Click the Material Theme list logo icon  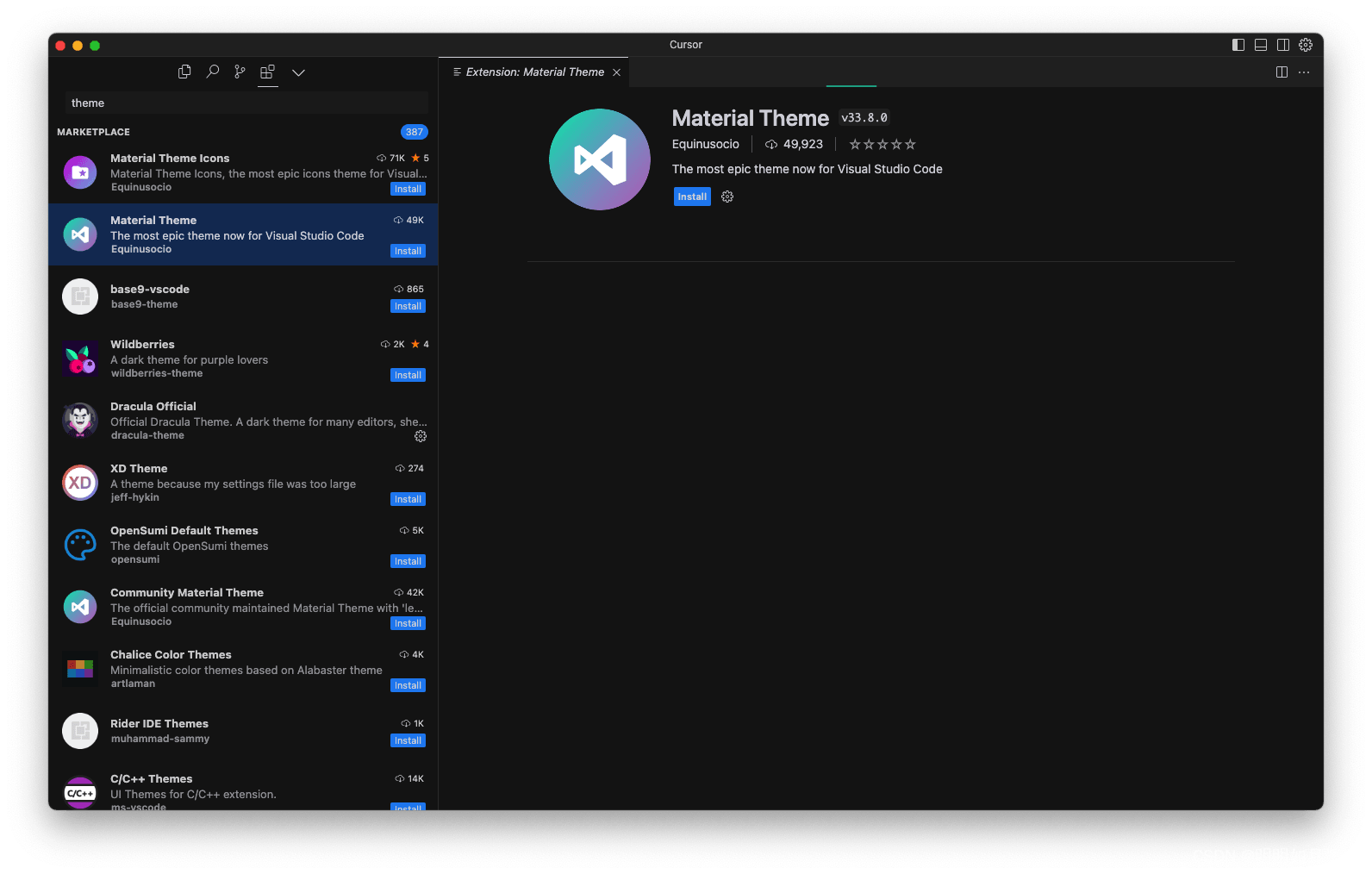click(x=80, y=234)
